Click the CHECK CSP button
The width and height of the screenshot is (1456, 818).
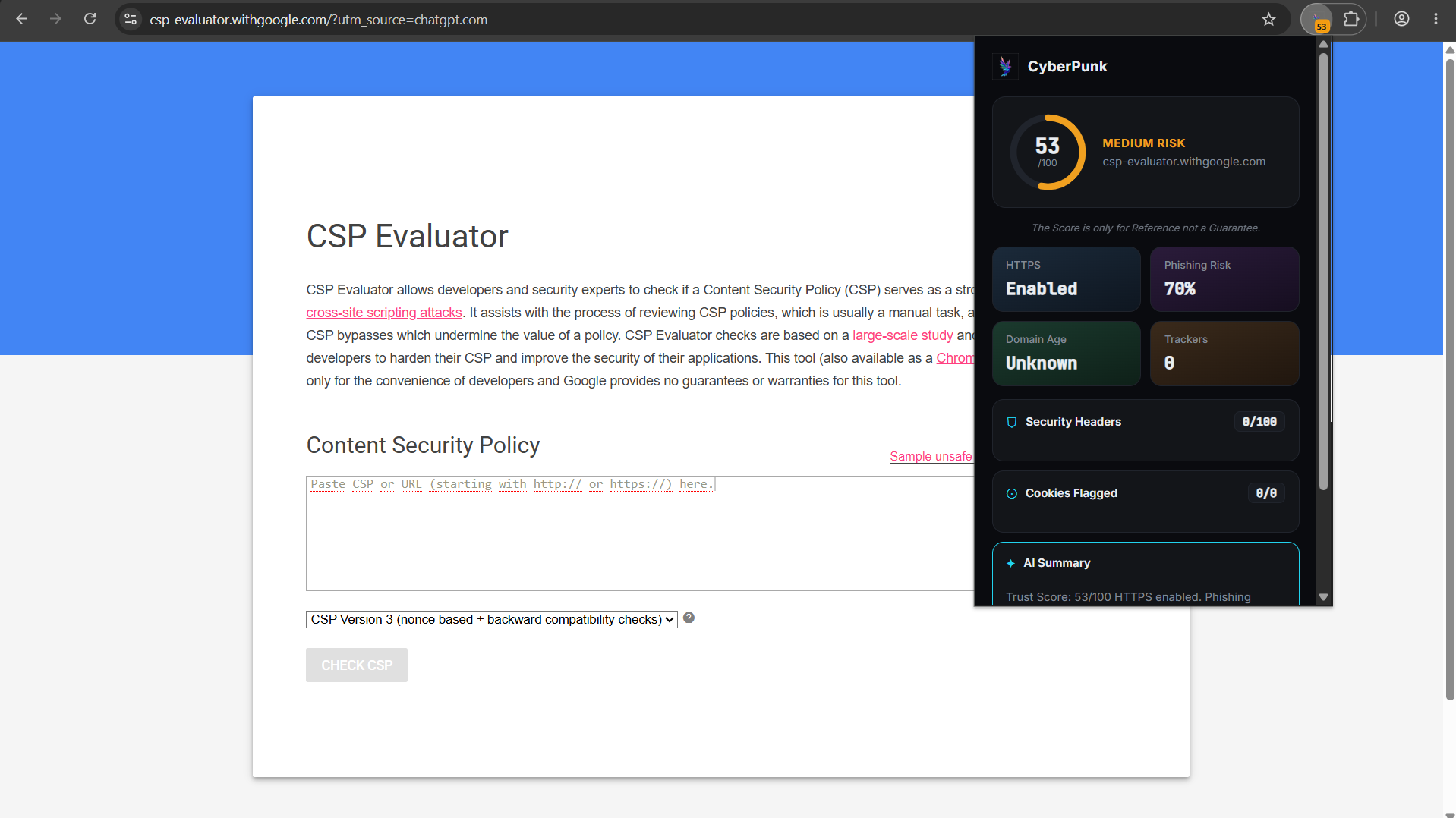pos(357,665)
